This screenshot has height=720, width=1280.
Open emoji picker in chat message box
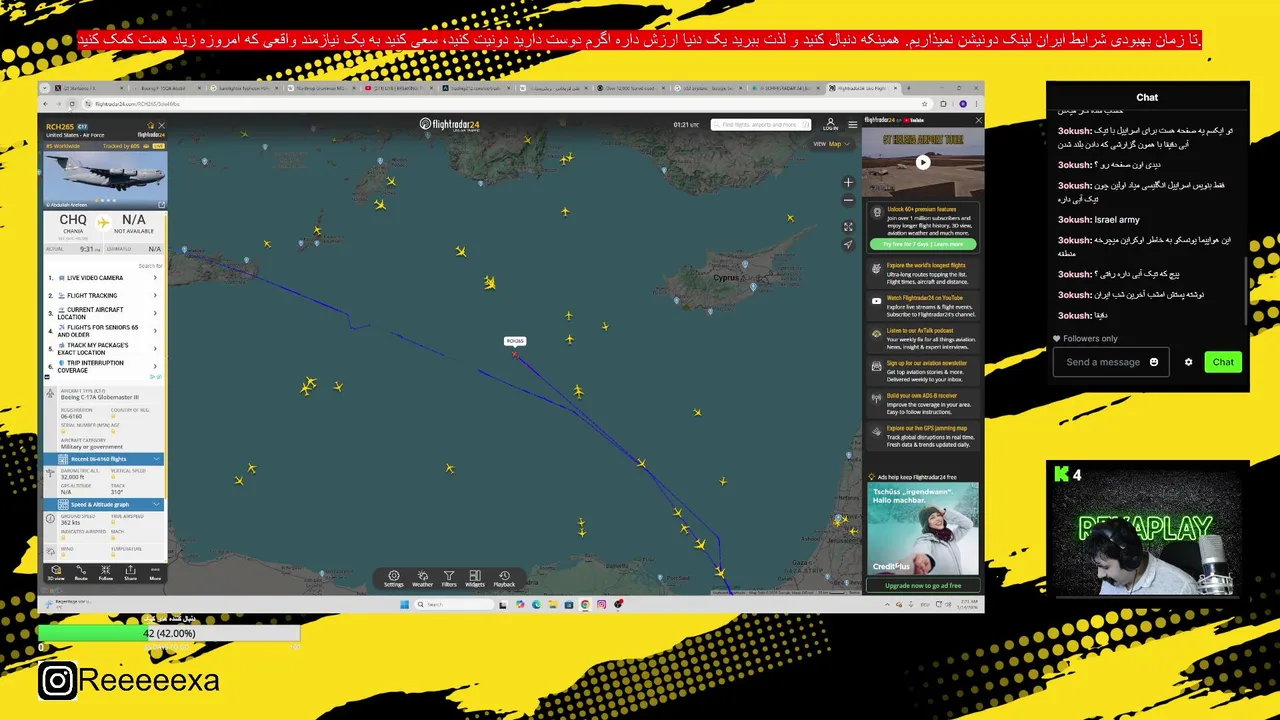point(1153,362)
